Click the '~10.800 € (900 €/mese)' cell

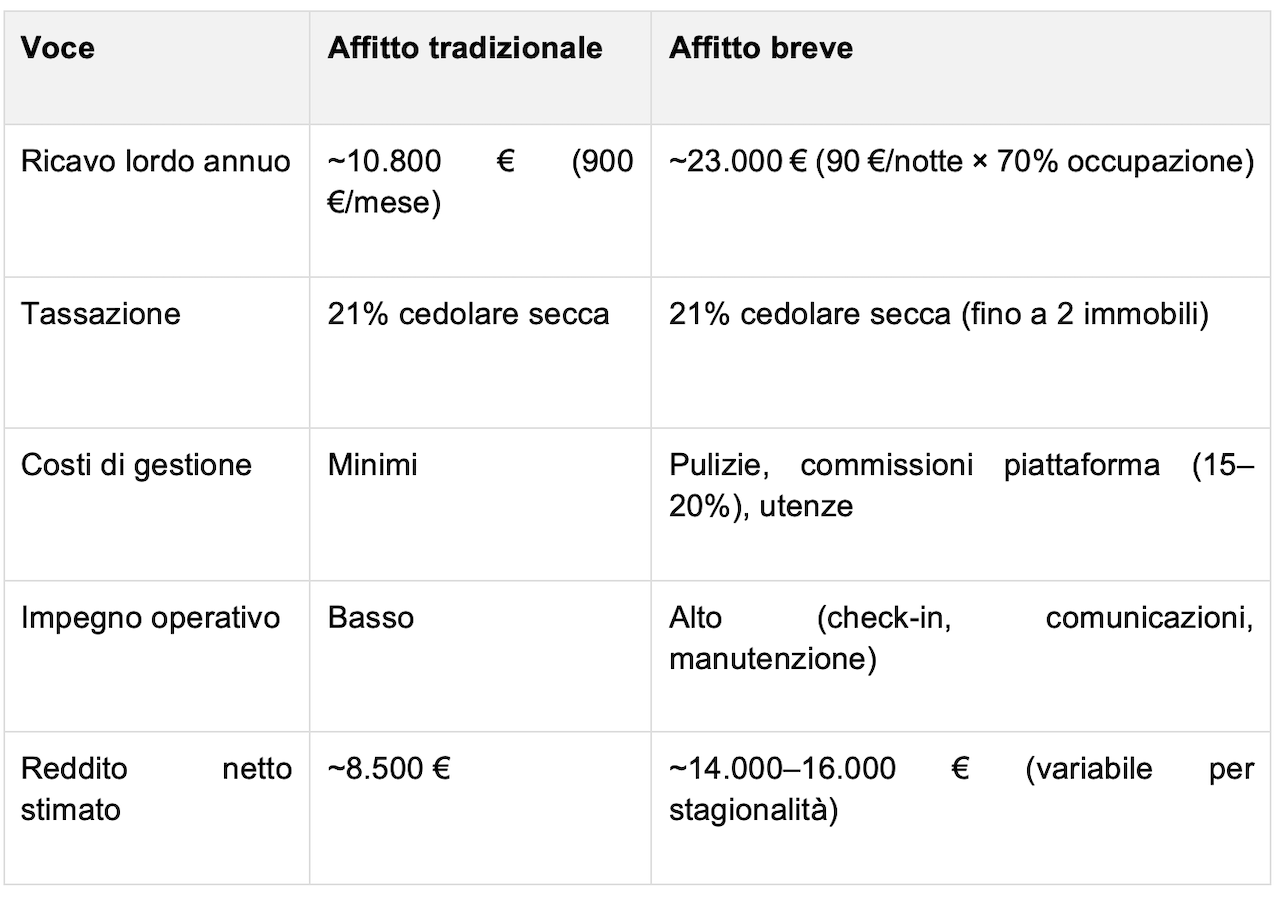tap(480, 200)
